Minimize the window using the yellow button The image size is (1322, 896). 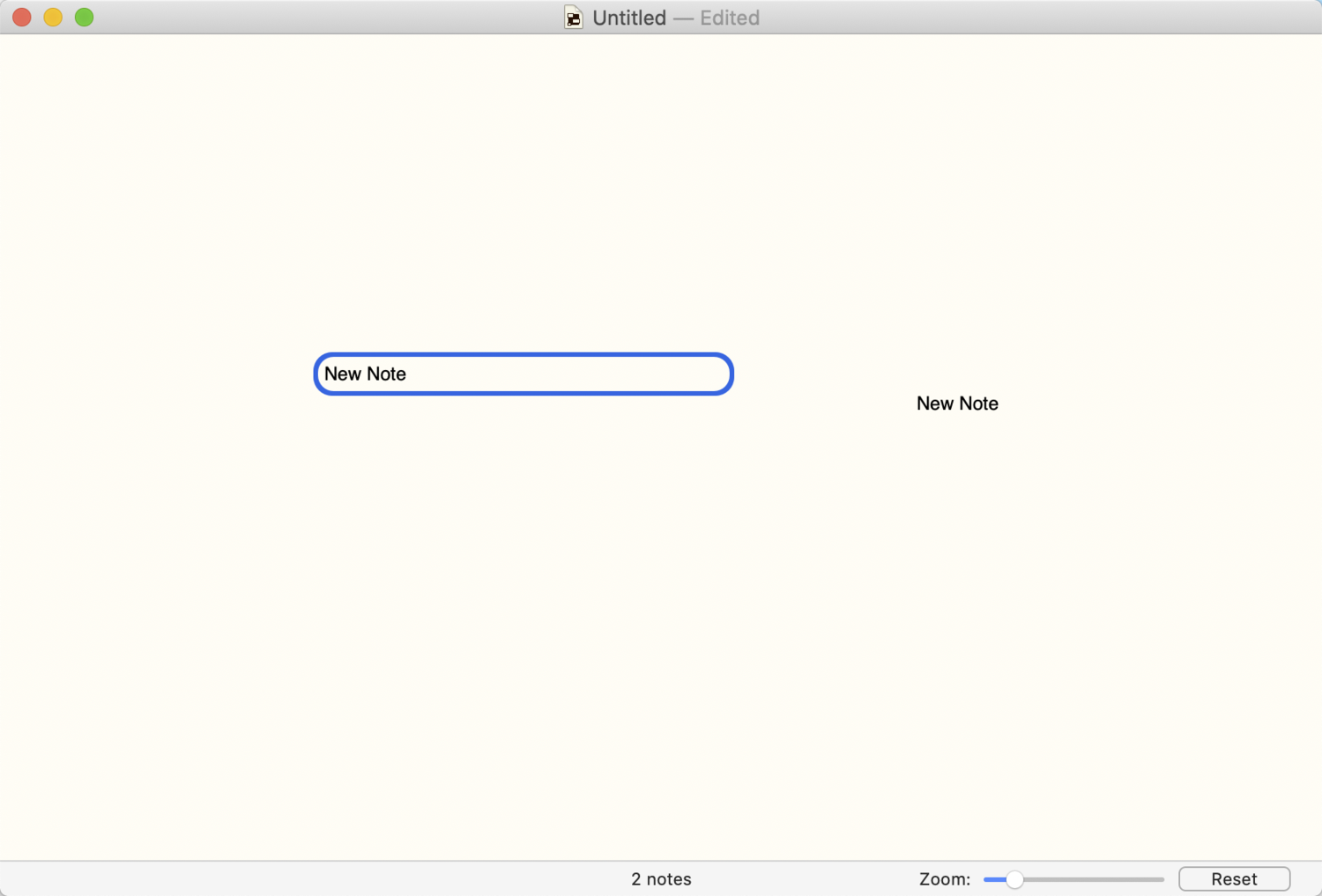53,18
